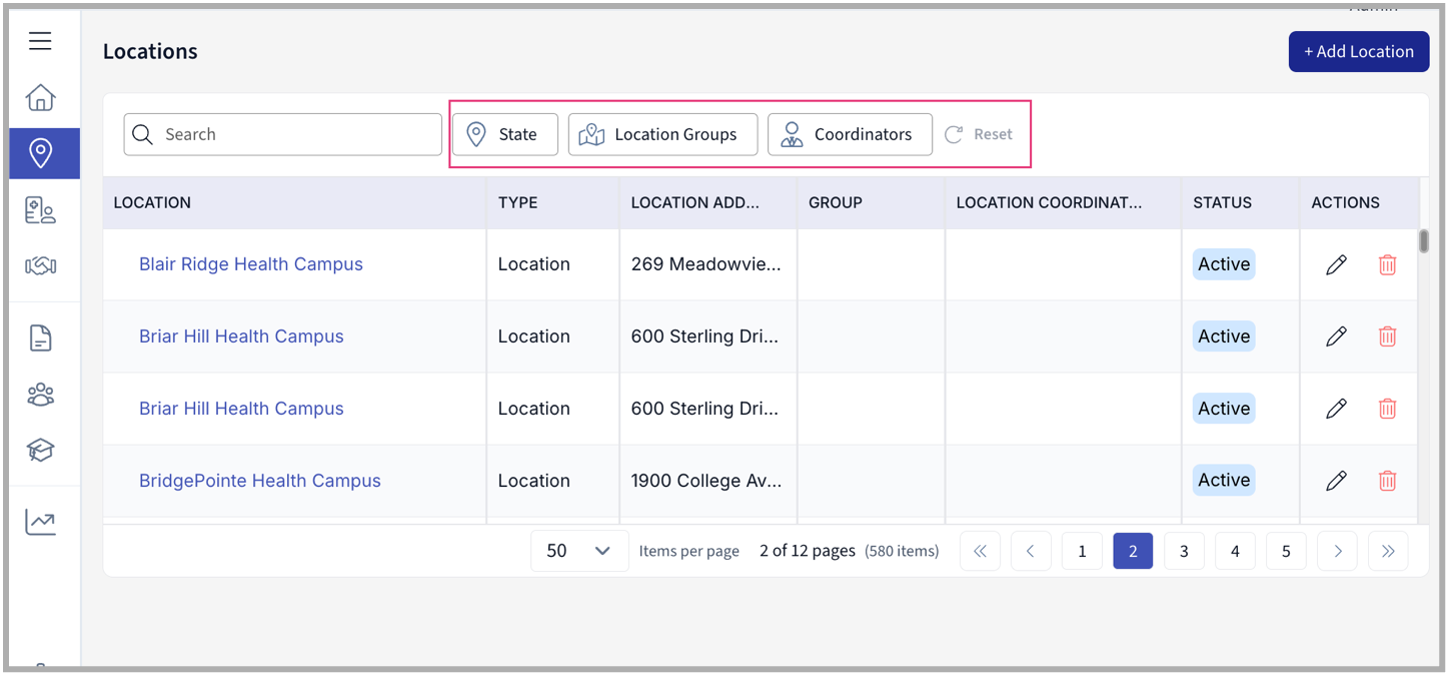The image size is (1451, 678).
Task: Delete BridgePointe Health Campus using trash icon
Action: 1387,481
